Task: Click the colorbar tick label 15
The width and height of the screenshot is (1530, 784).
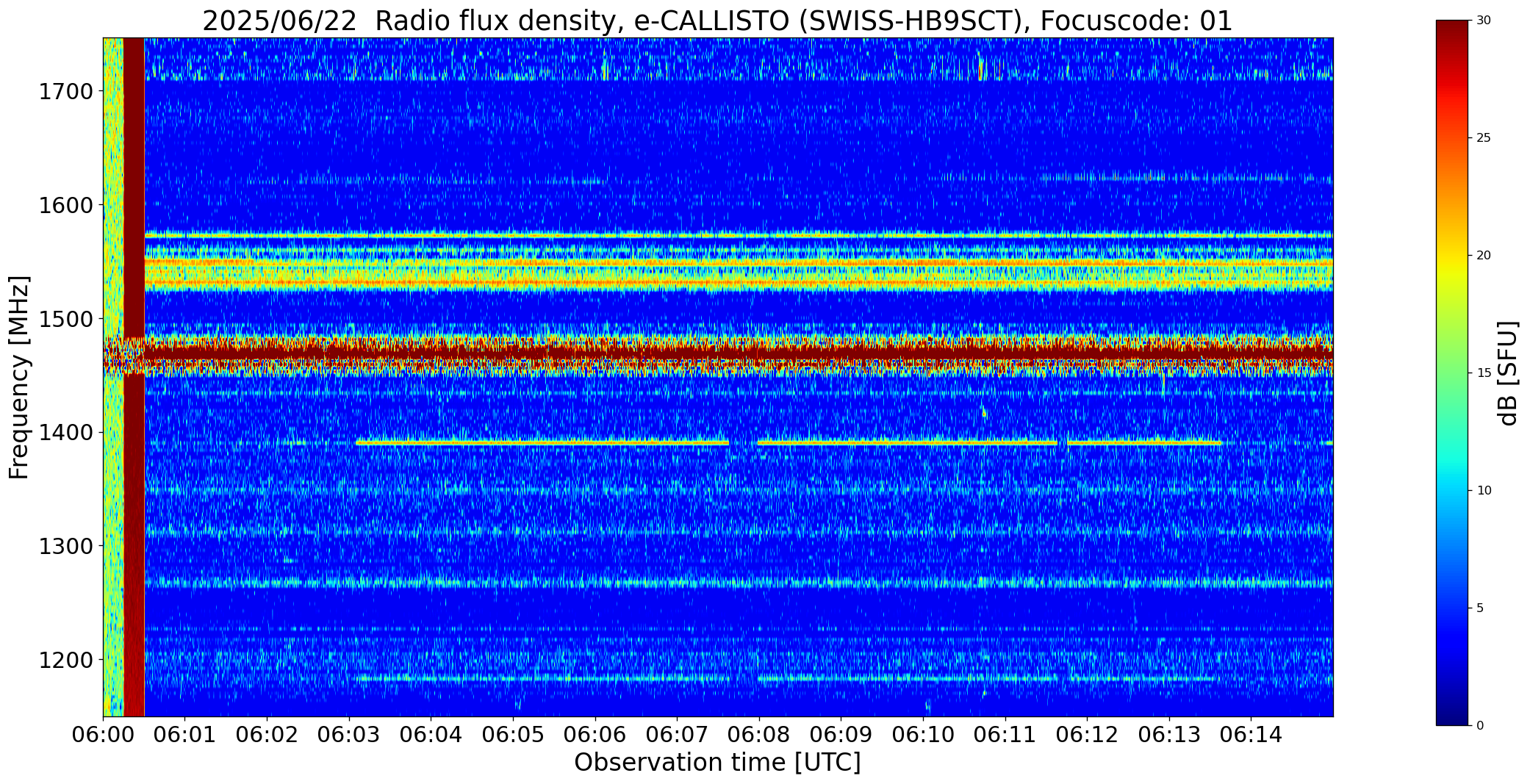Action: tap(1484, 373)
